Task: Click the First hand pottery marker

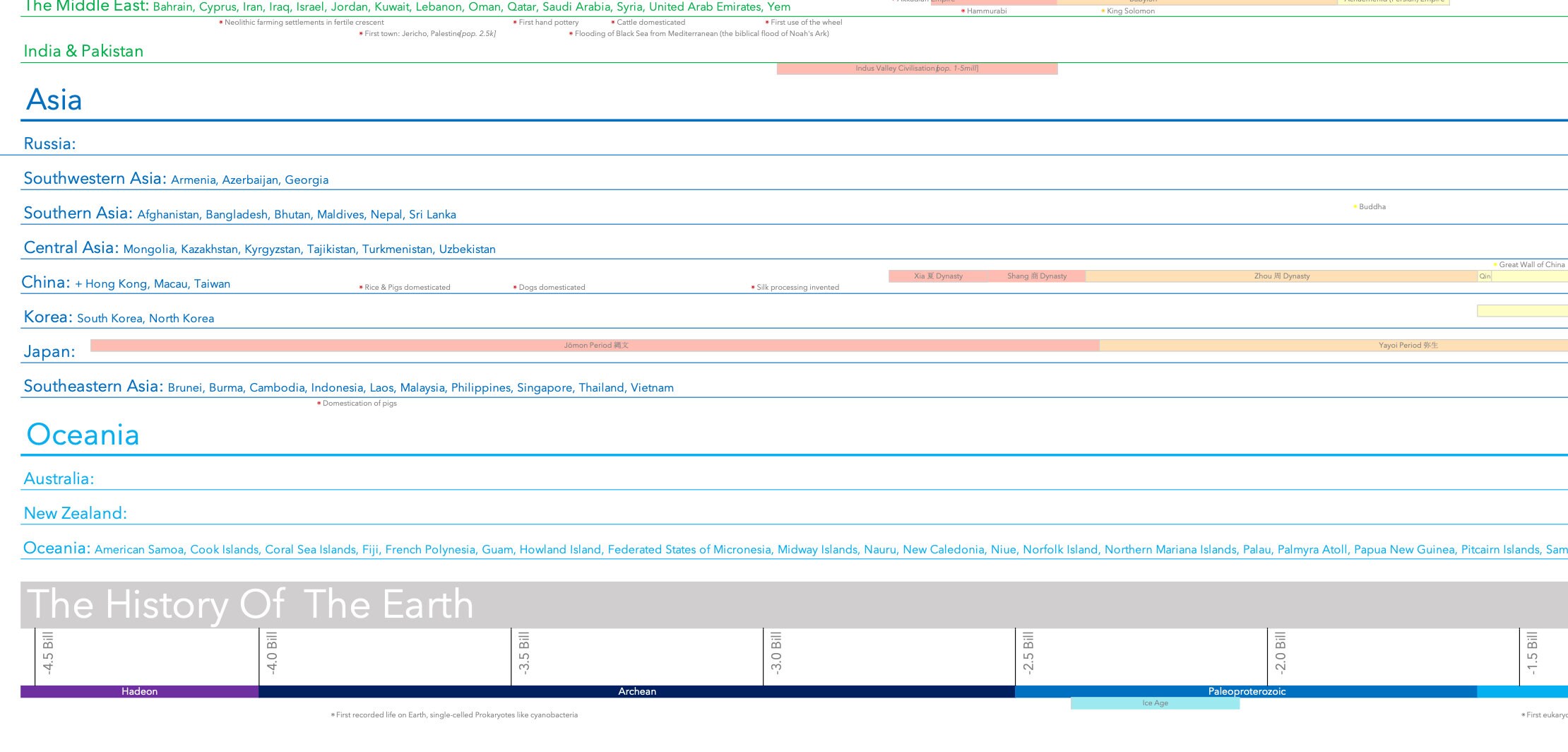Action: (516, 22)
